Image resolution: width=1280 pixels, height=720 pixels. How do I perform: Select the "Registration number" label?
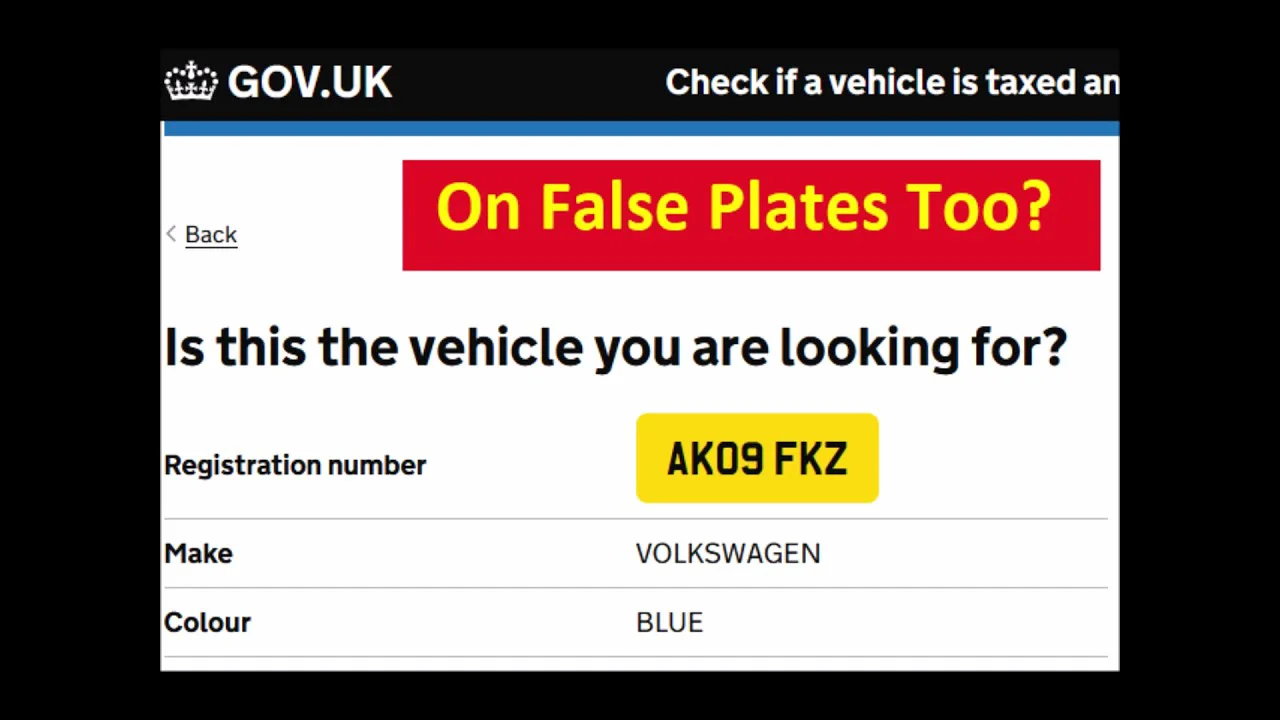click(295, 465)
